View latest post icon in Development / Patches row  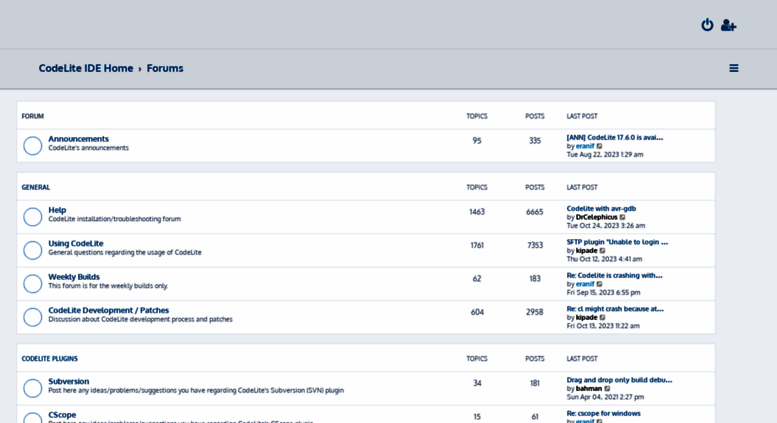[603, 317]
